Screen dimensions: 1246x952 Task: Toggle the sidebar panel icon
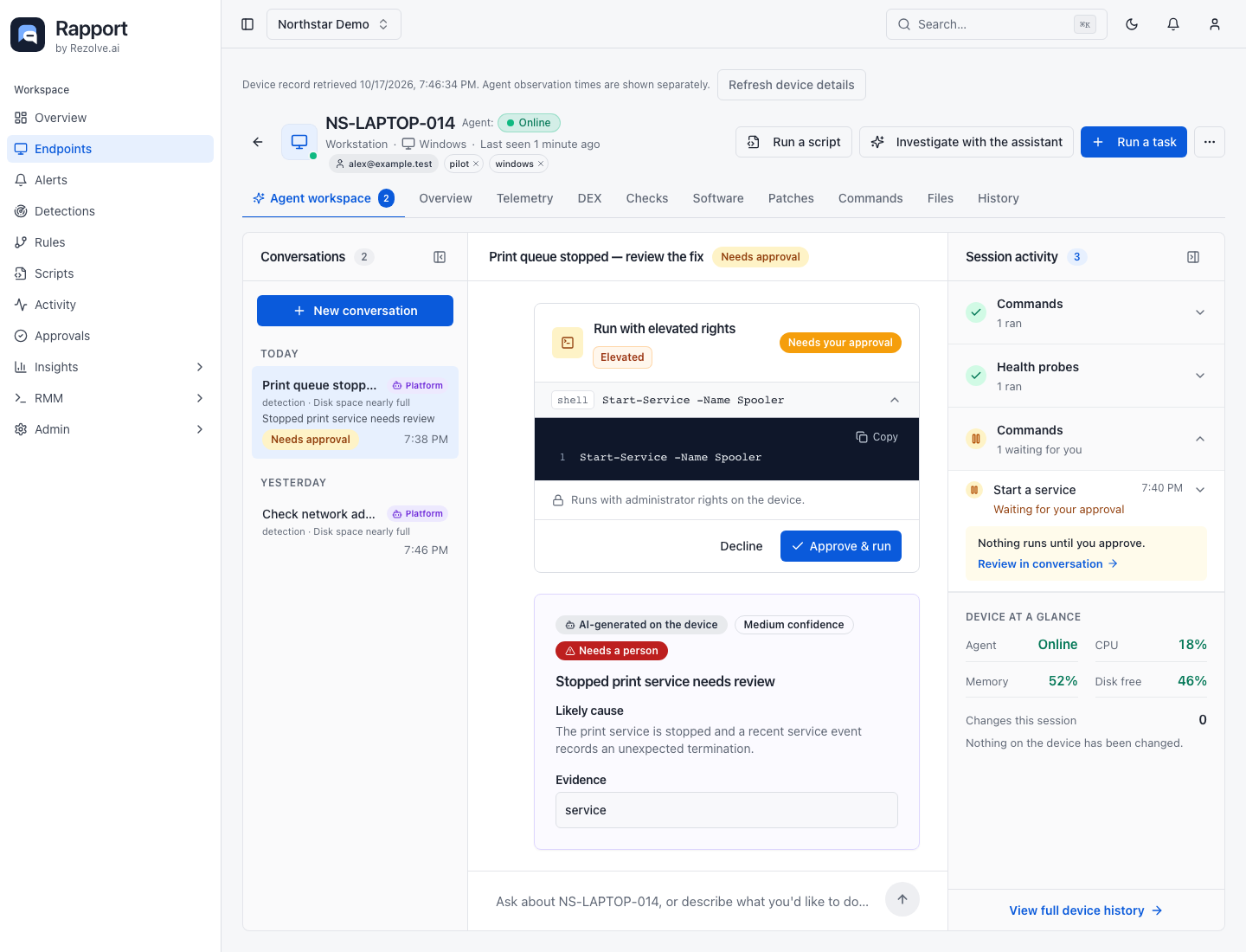pyautogui.click(x=247, y=24)
